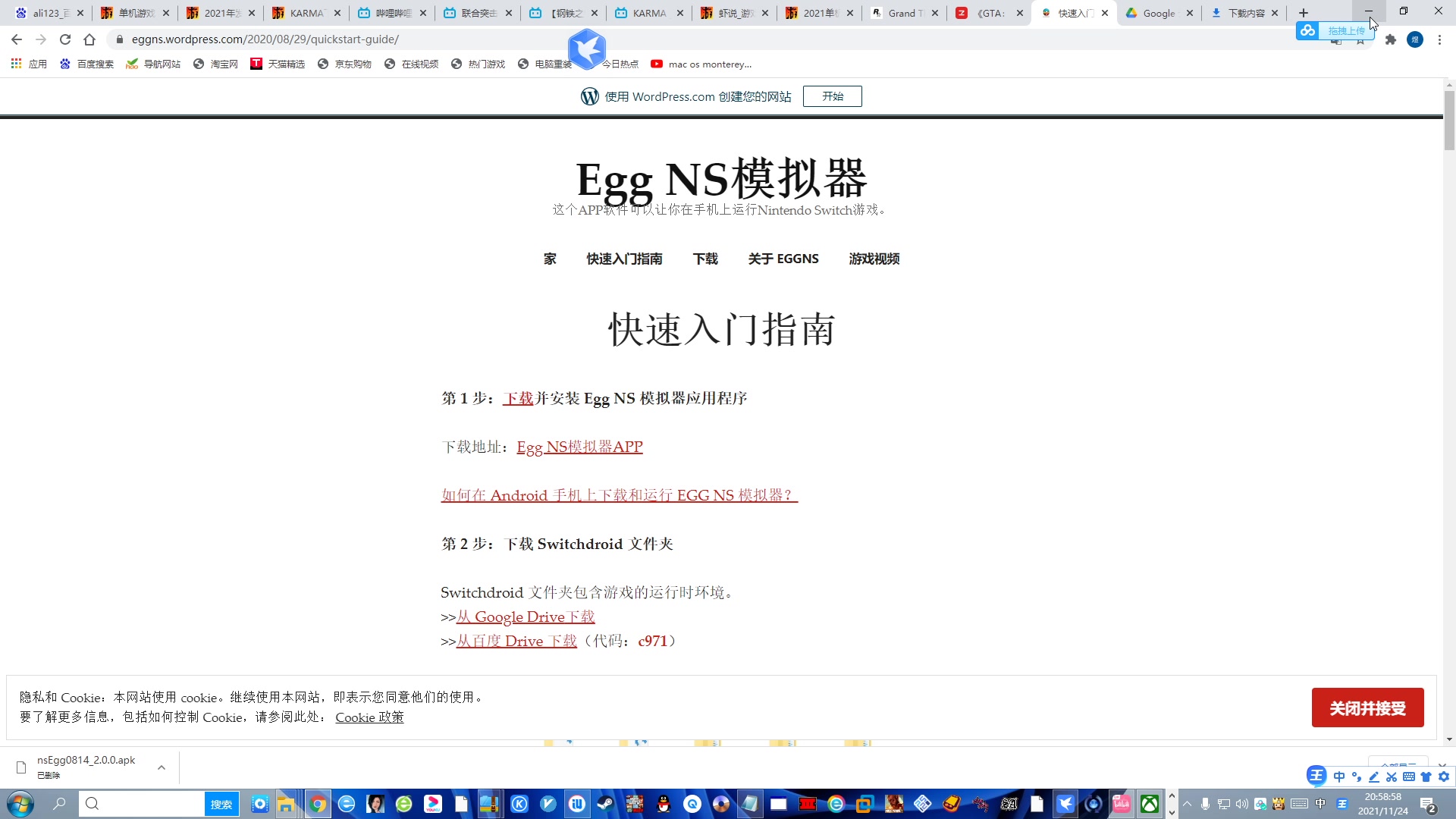Open the Windows Start button
This screenshot has width=1456, height=819.
[x=20, y=804]
